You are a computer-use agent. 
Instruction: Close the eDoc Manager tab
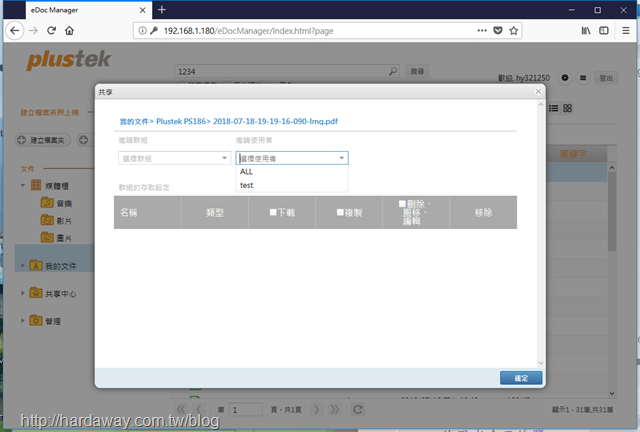tap(142, 10)
